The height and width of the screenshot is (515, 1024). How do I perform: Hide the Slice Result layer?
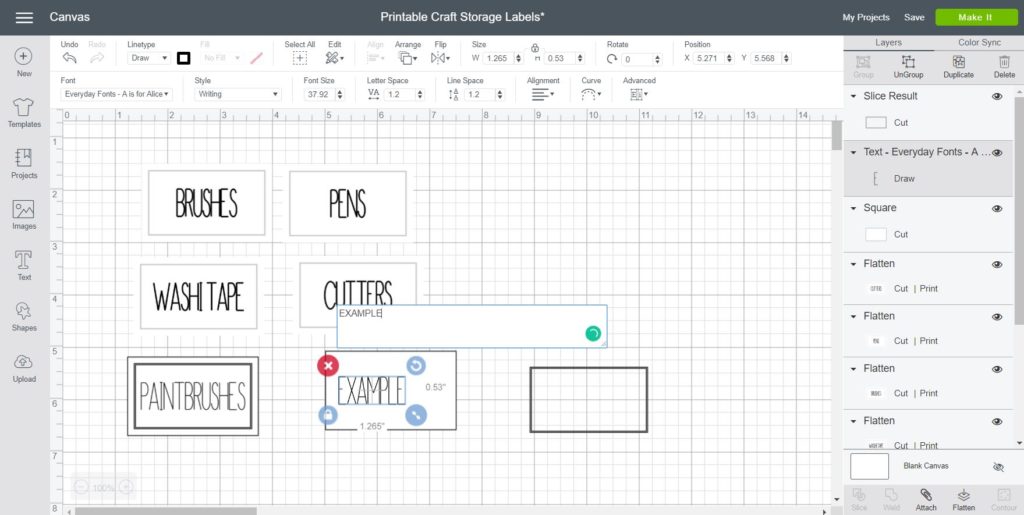[997, 96]
